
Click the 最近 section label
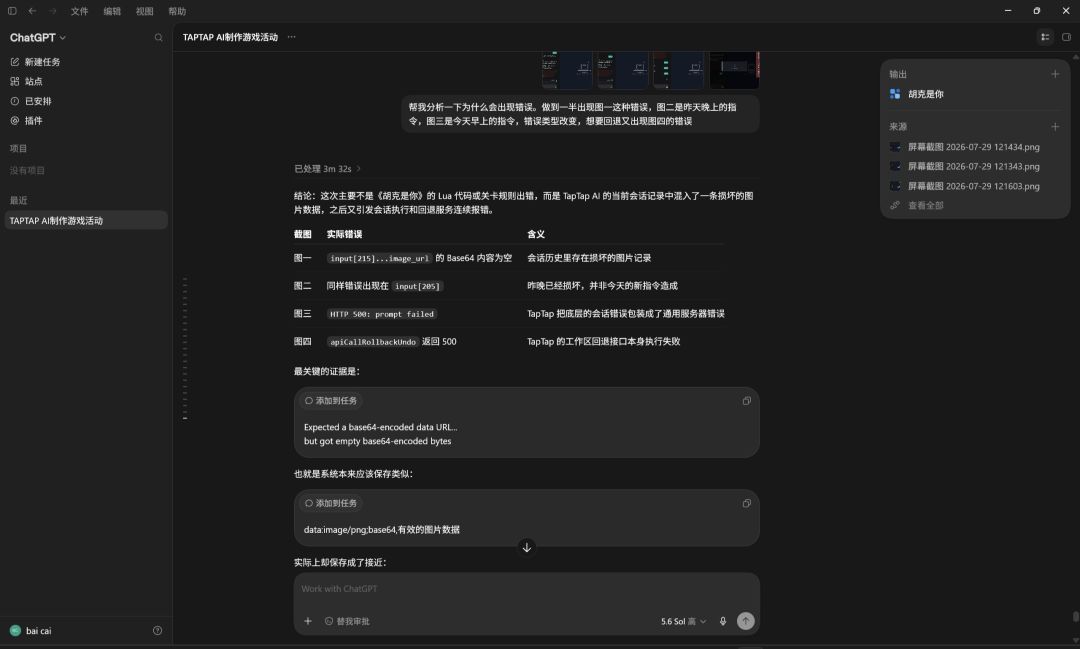[19, 200]
